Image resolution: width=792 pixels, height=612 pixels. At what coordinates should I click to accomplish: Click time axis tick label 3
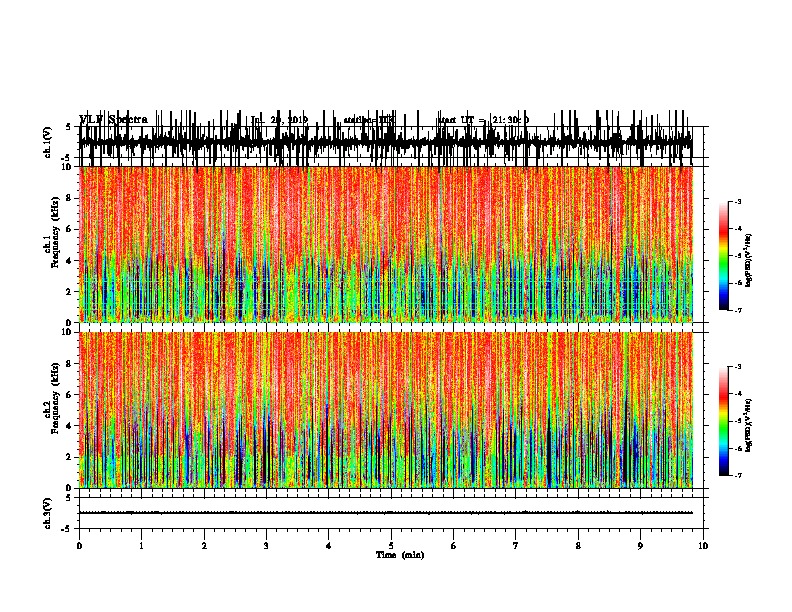(x=266, y=546)
